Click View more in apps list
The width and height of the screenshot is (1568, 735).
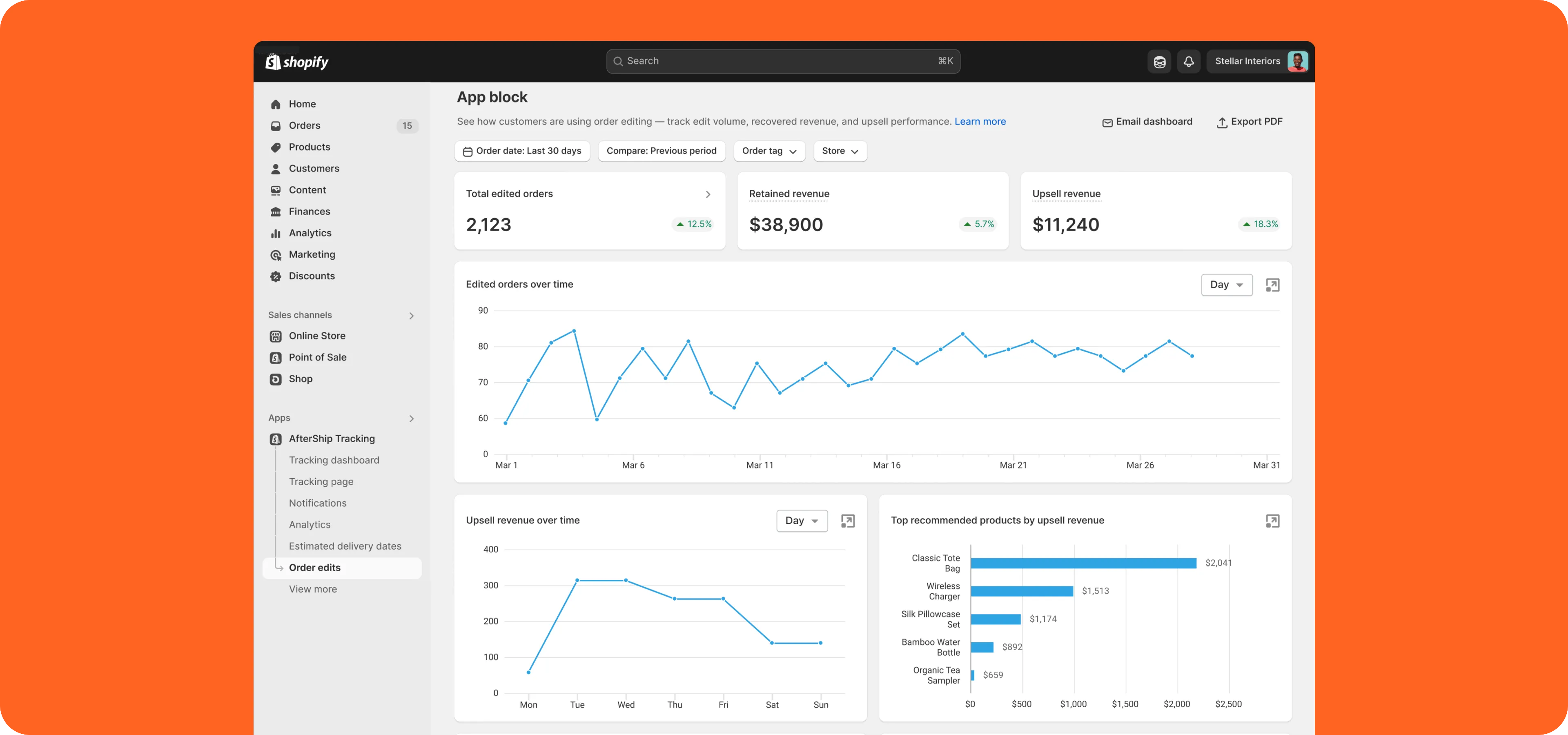click(312, 590)
